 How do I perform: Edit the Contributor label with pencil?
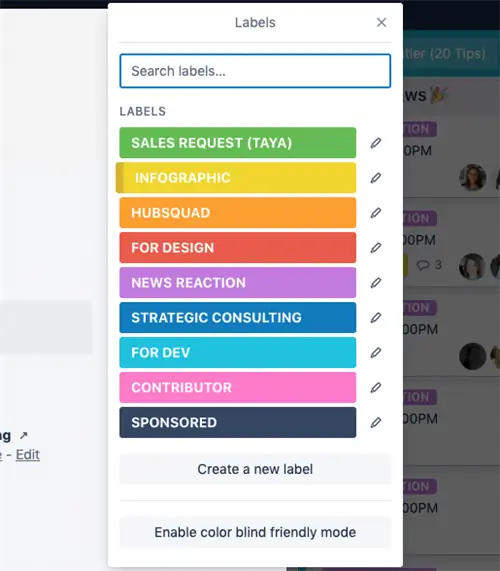click(376, 388)
